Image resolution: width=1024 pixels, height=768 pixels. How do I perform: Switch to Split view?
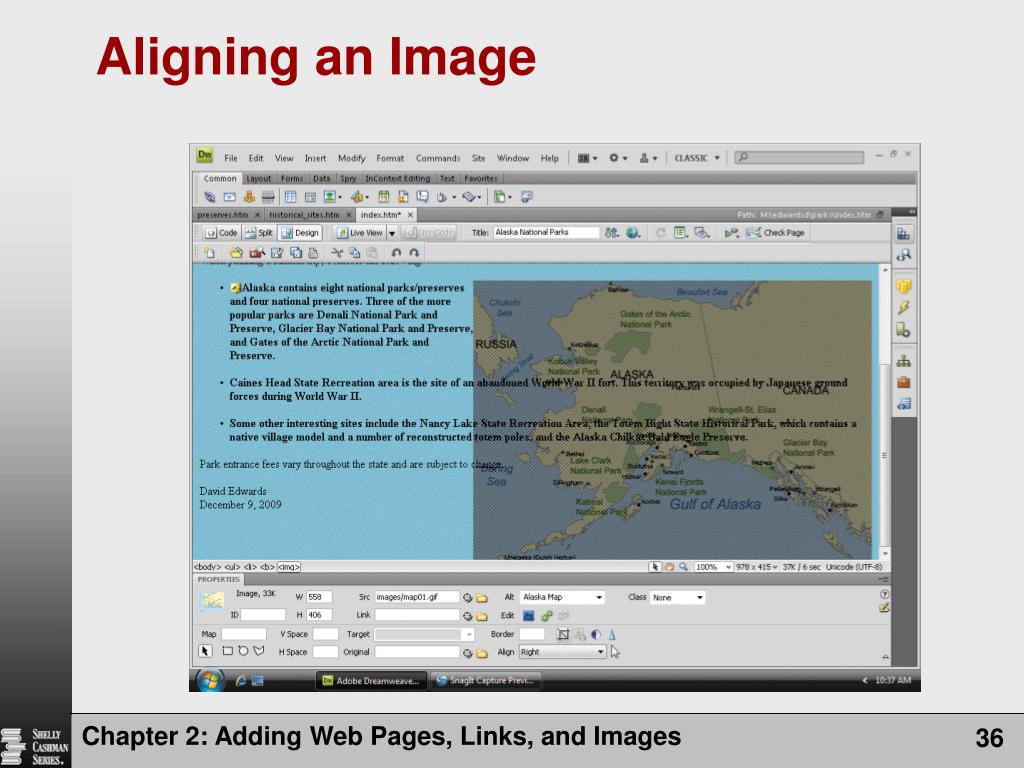(x=259, y=232)
